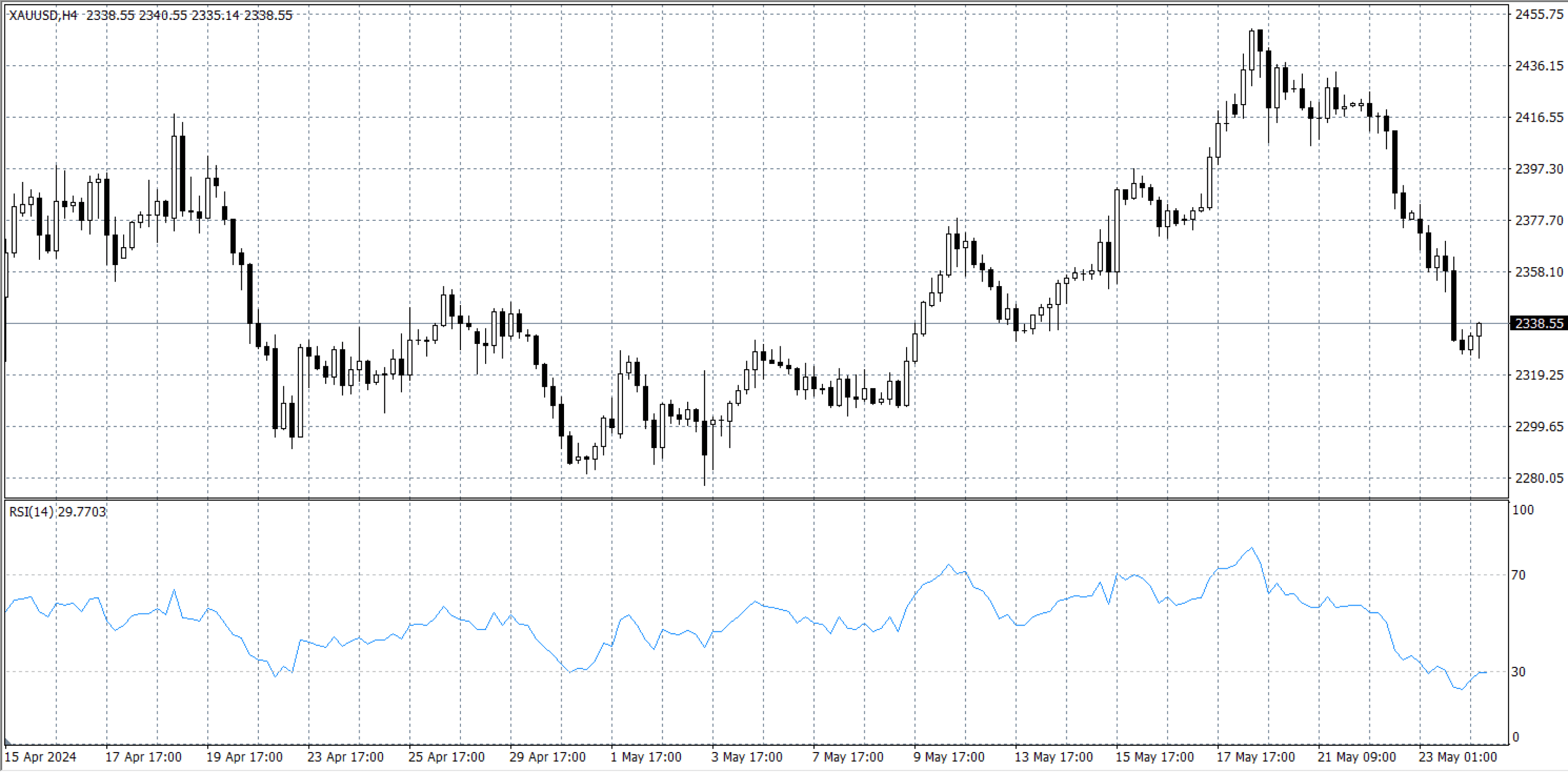Click the RSI 70 level label
Screen dimensions: 1568x772
pyautogui.click(x=1519, y=575)
